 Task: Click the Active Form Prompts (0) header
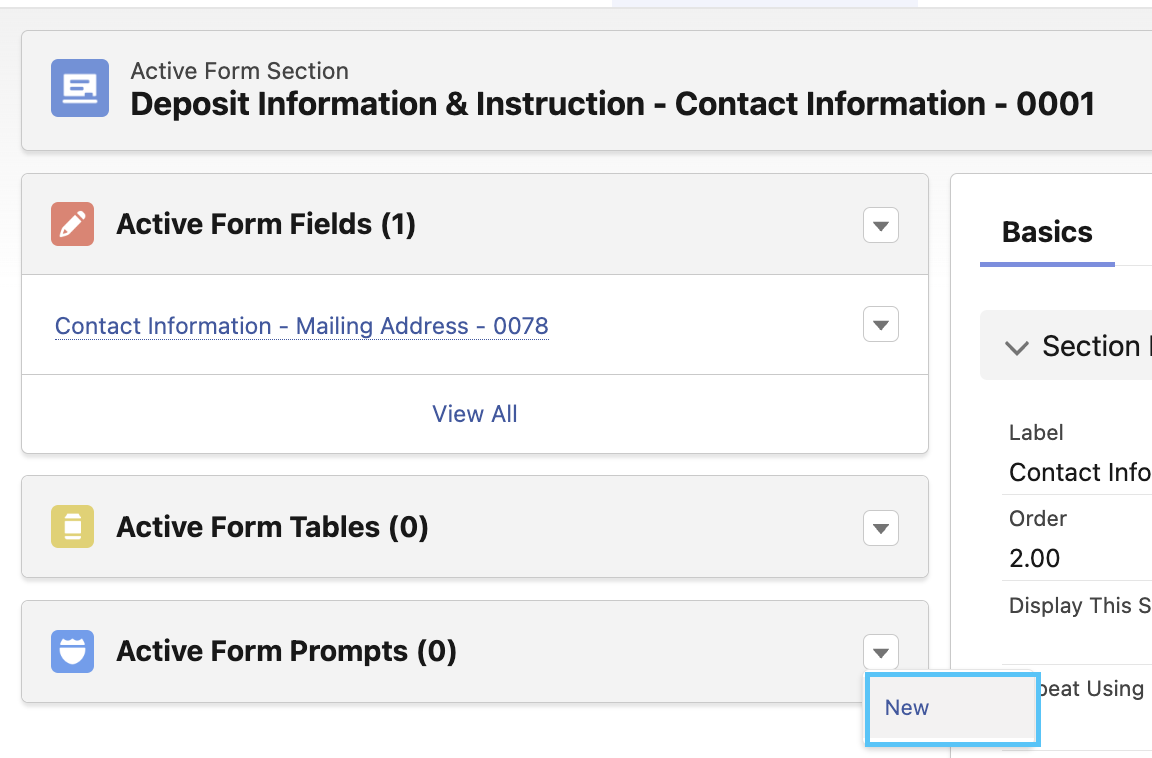tap(286, 651)
